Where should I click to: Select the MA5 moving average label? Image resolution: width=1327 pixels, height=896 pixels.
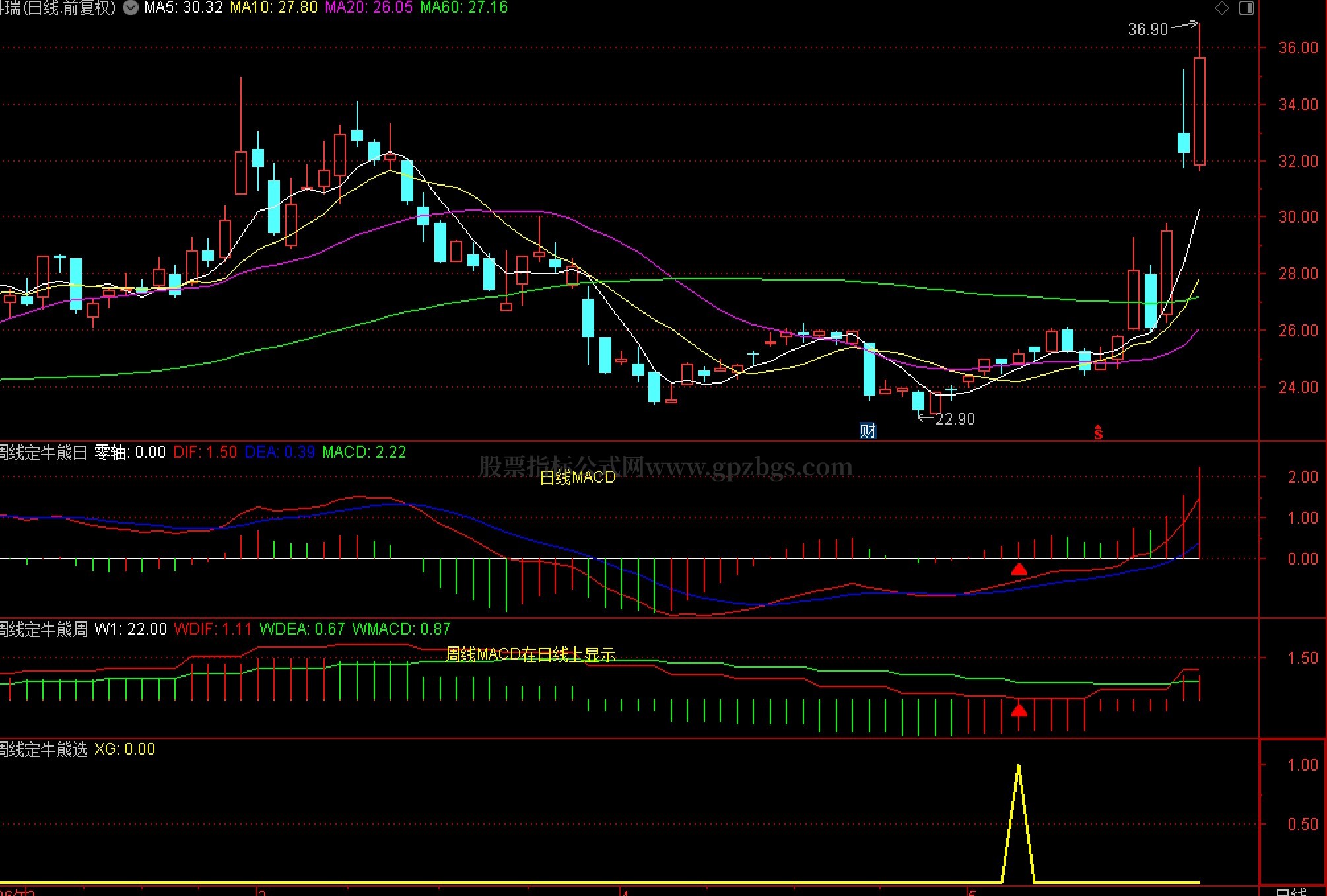[184, 8]
